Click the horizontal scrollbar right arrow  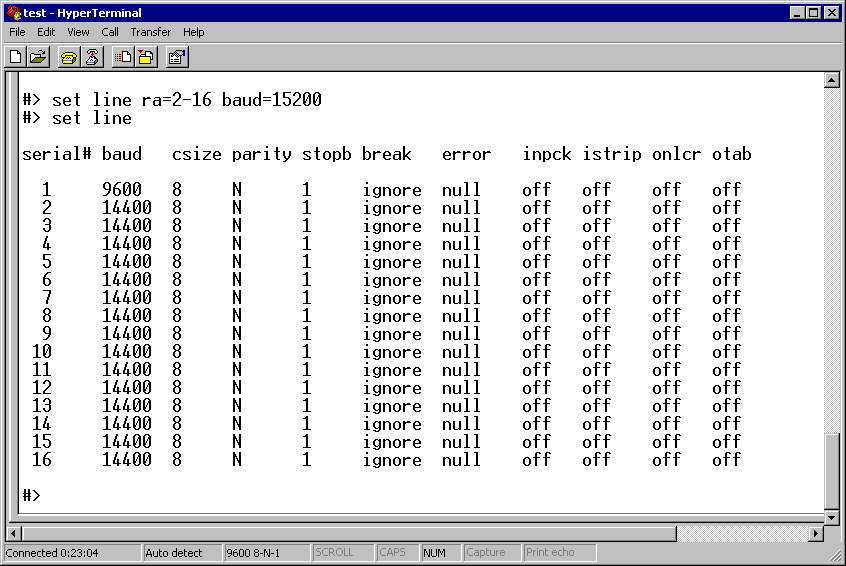tap(815, 534)
